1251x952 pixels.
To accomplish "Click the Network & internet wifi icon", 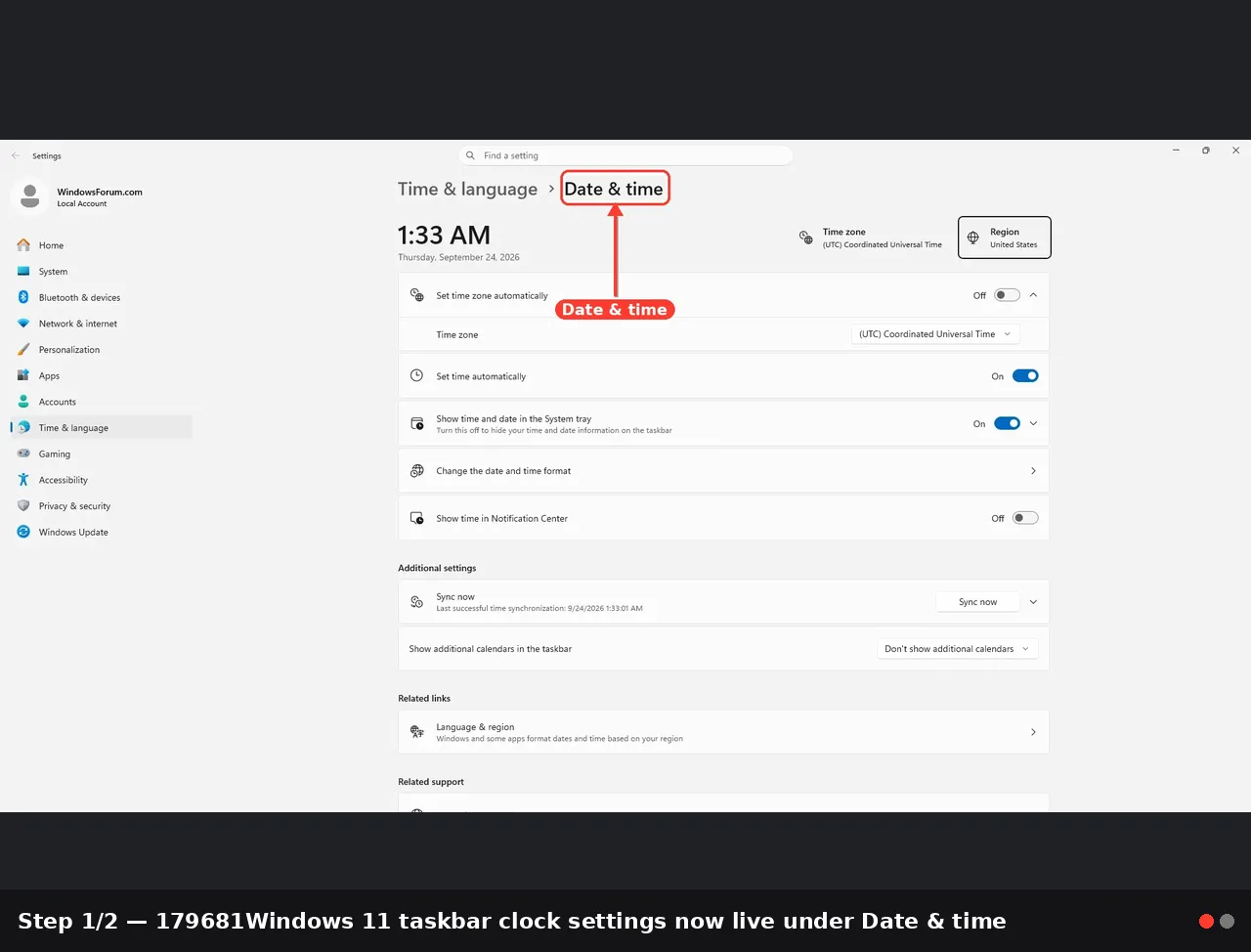I will 23,324.
